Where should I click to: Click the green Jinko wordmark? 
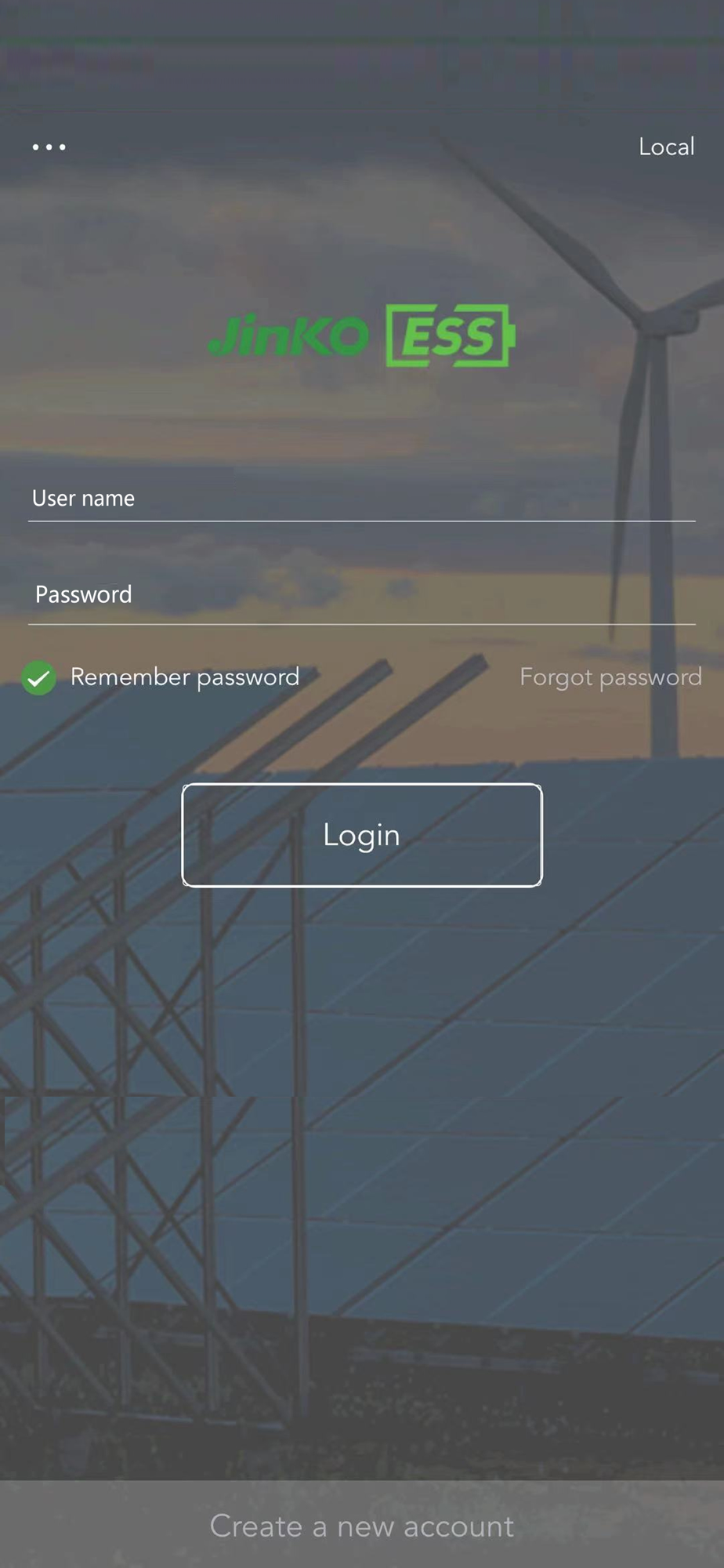[x=288, y=336]
